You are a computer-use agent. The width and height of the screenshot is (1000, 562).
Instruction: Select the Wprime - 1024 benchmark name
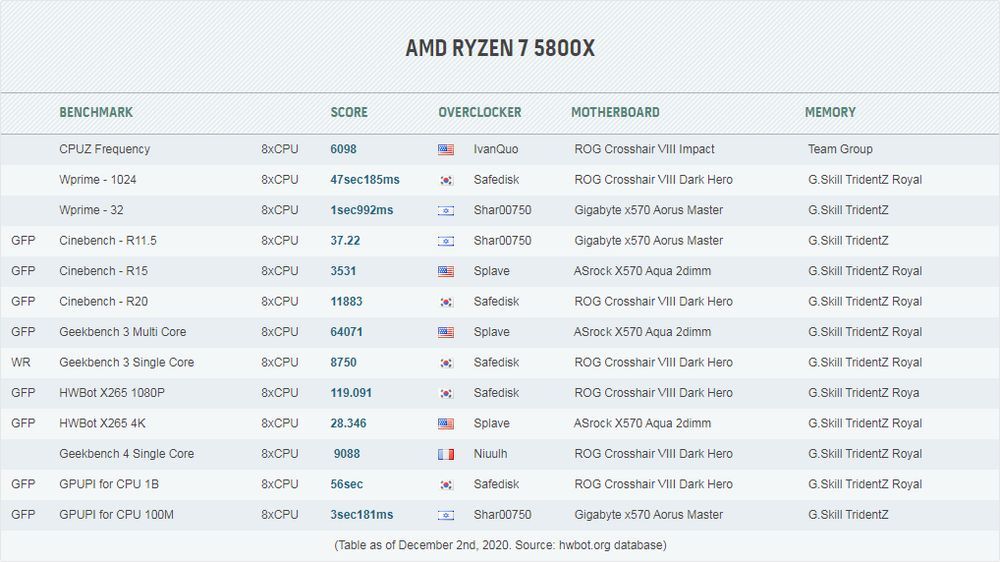click(98, 180)
